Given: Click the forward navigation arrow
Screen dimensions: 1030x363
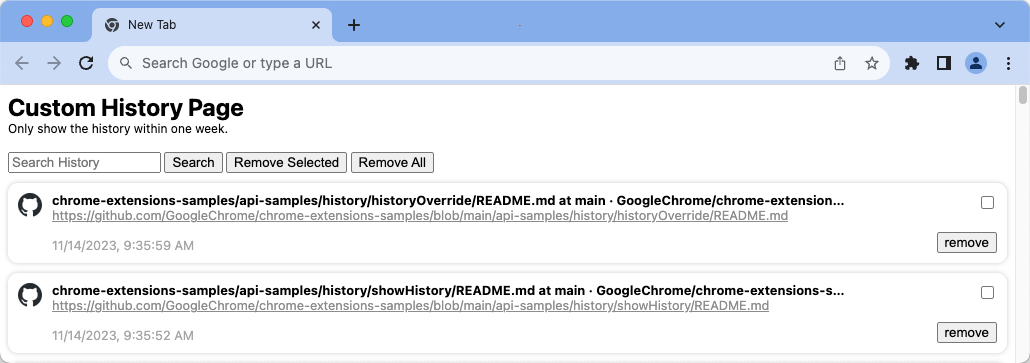Looking at the screenshot, I should click(x=55, y=63).
